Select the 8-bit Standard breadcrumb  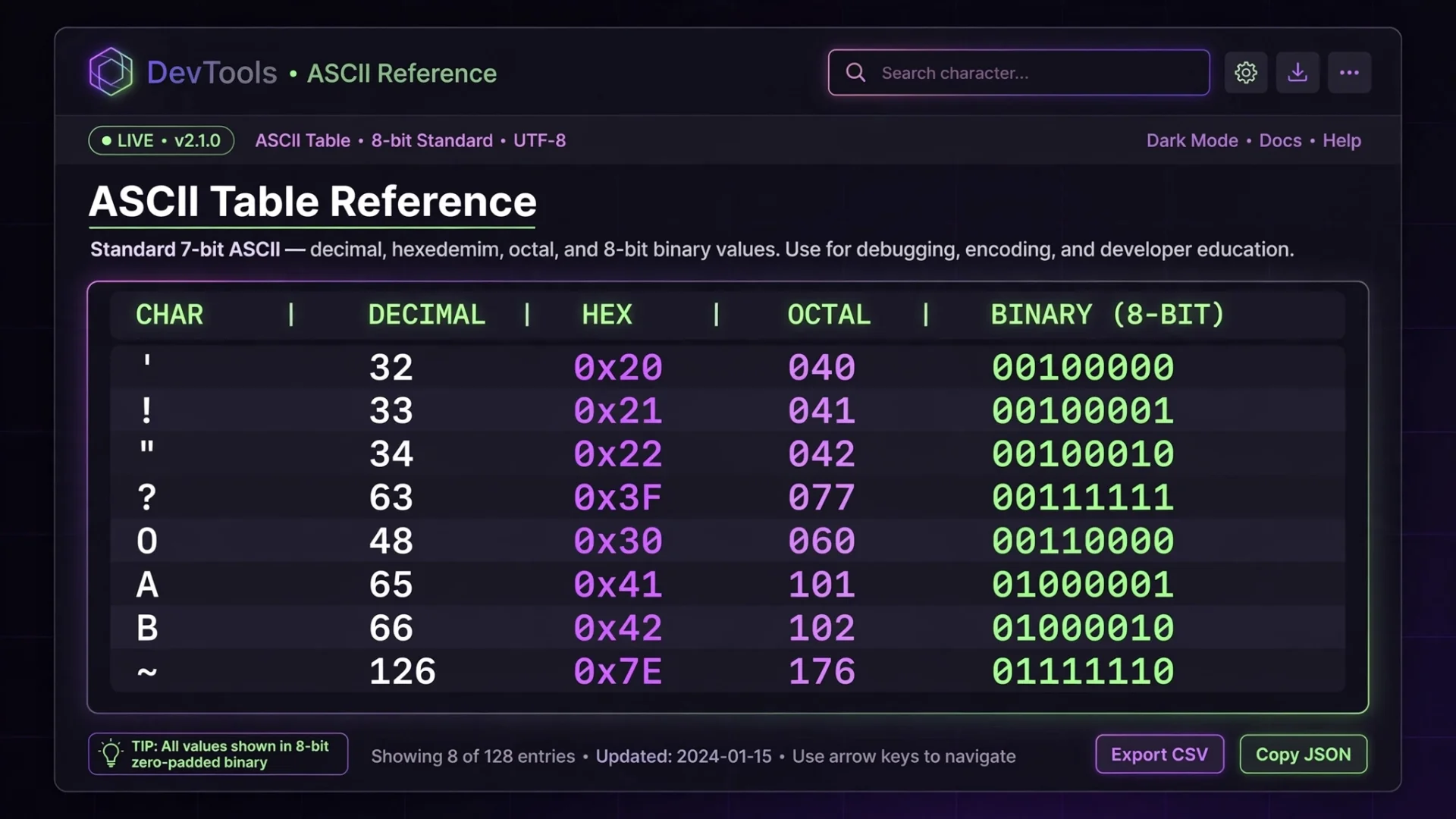[x=431, y=140]
